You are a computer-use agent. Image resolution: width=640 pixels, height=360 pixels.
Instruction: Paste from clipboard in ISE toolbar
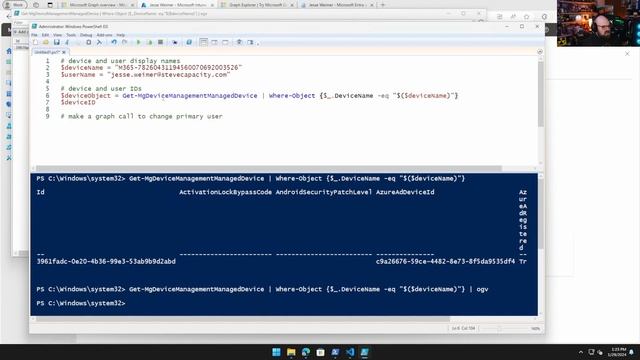[89, 42]
